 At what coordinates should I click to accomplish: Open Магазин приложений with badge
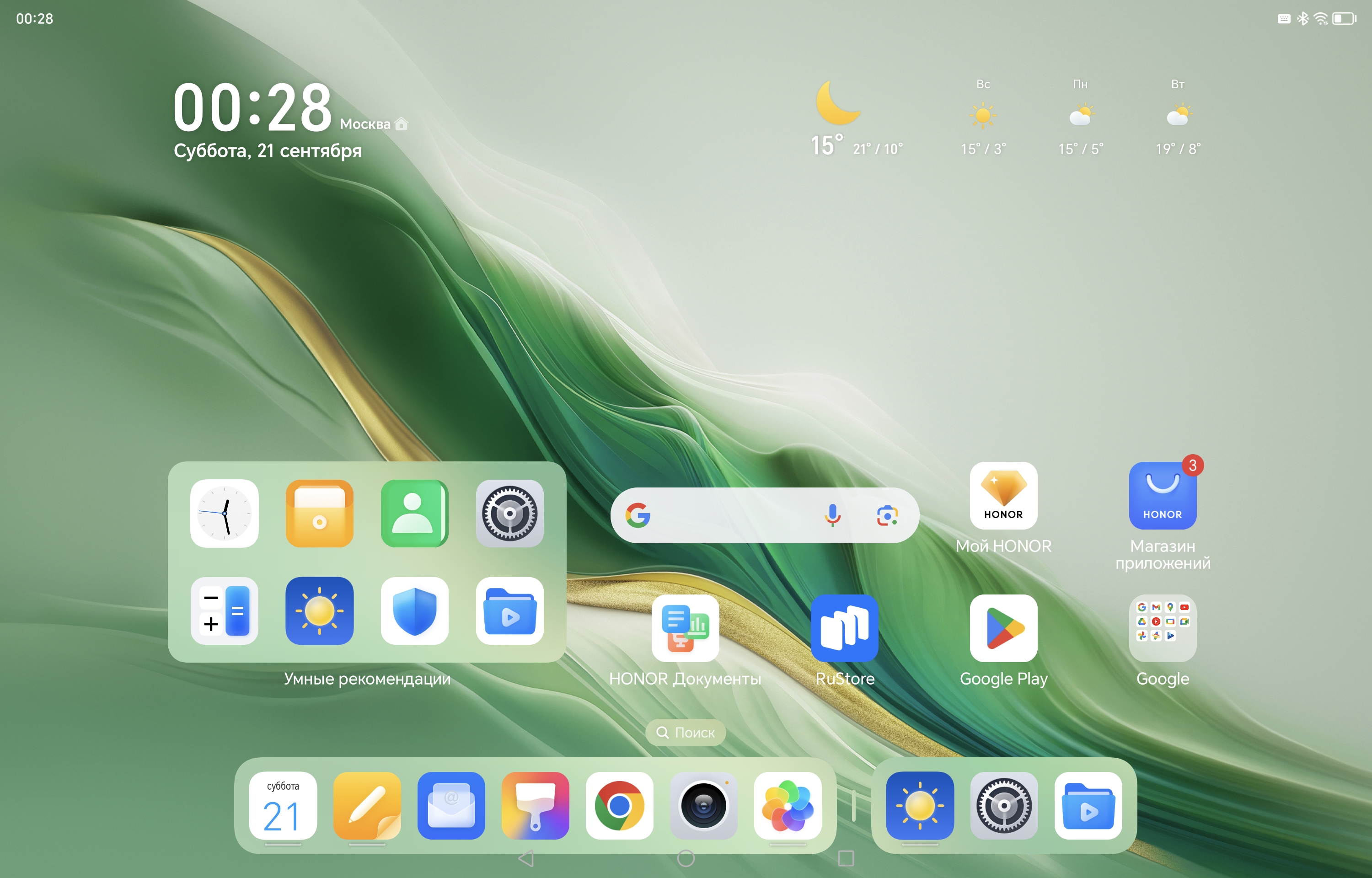(1162, 495)
